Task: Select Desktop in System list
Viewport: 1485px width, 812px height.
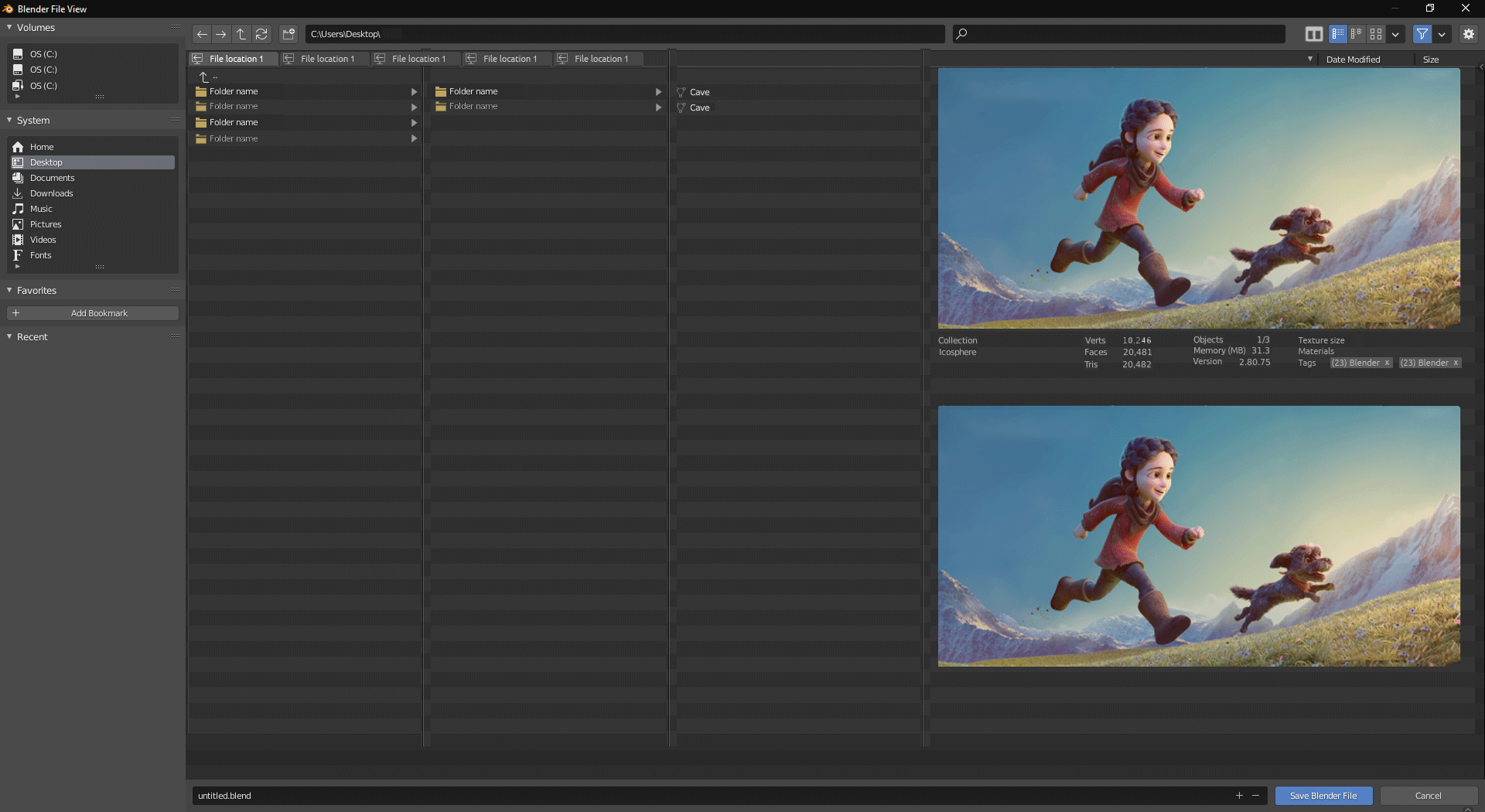Action: coord(92,162)
